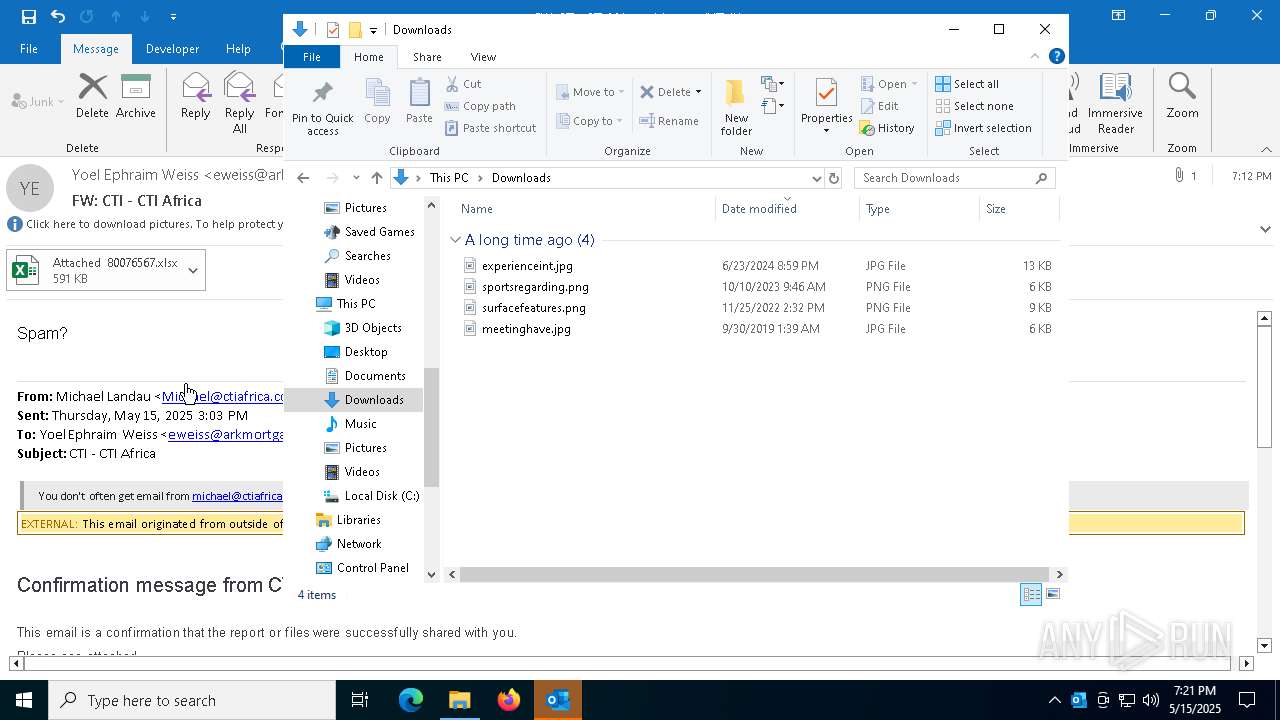
Task: Switch to large icons view button
Action: point(1052,594)
